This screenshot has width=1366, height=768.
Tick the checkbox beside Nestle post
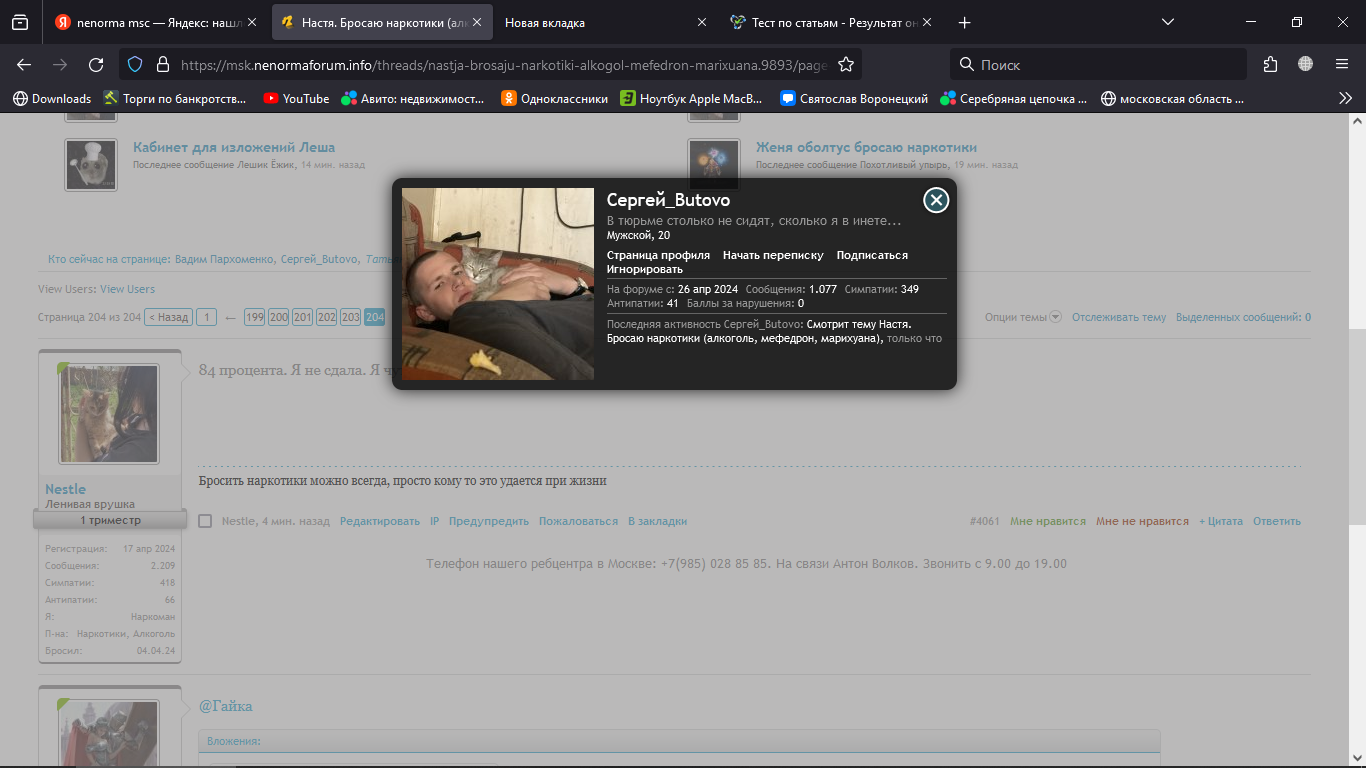coord(205,521)
